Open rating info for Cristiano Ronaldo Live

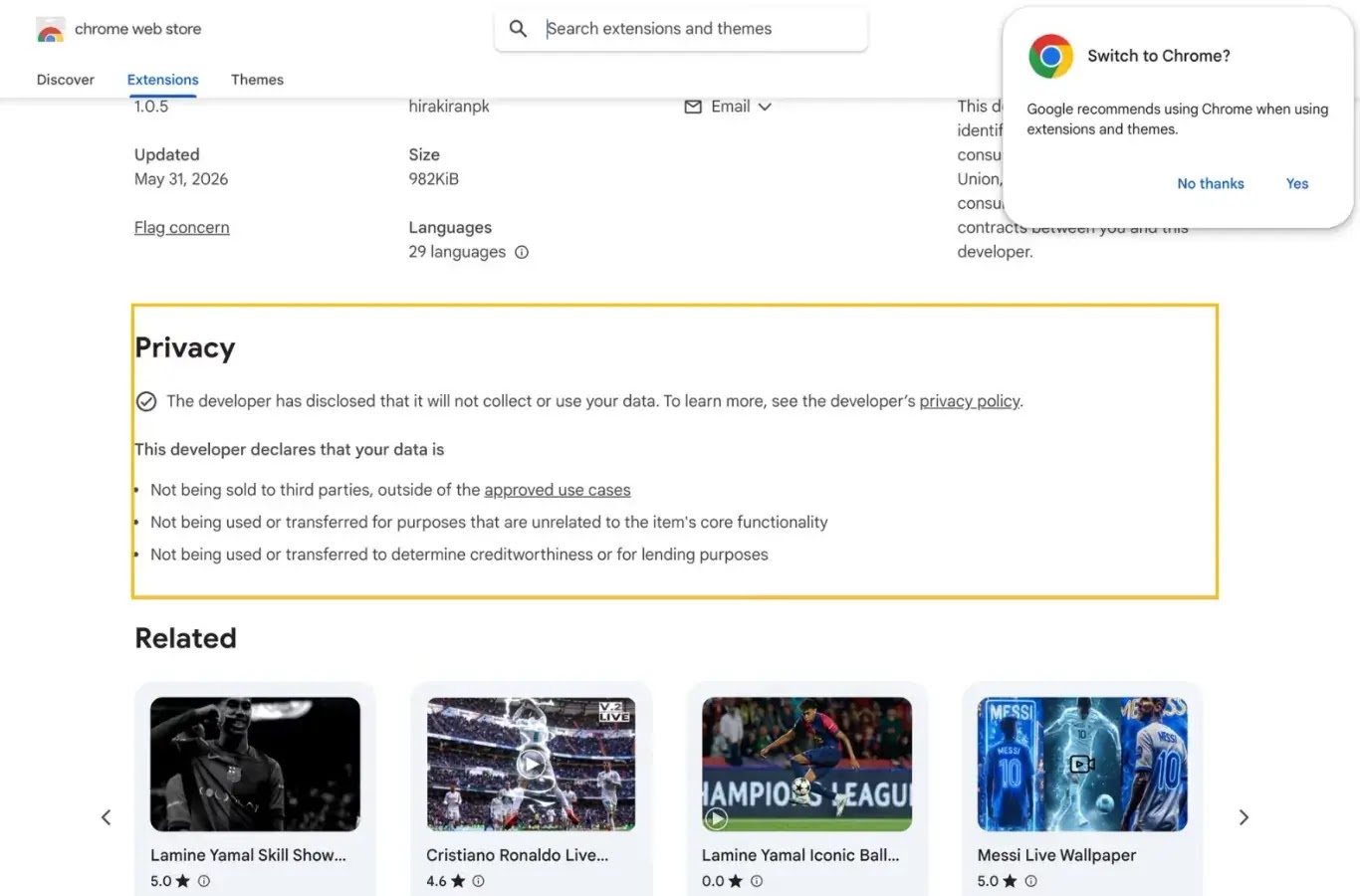point(478,881)
